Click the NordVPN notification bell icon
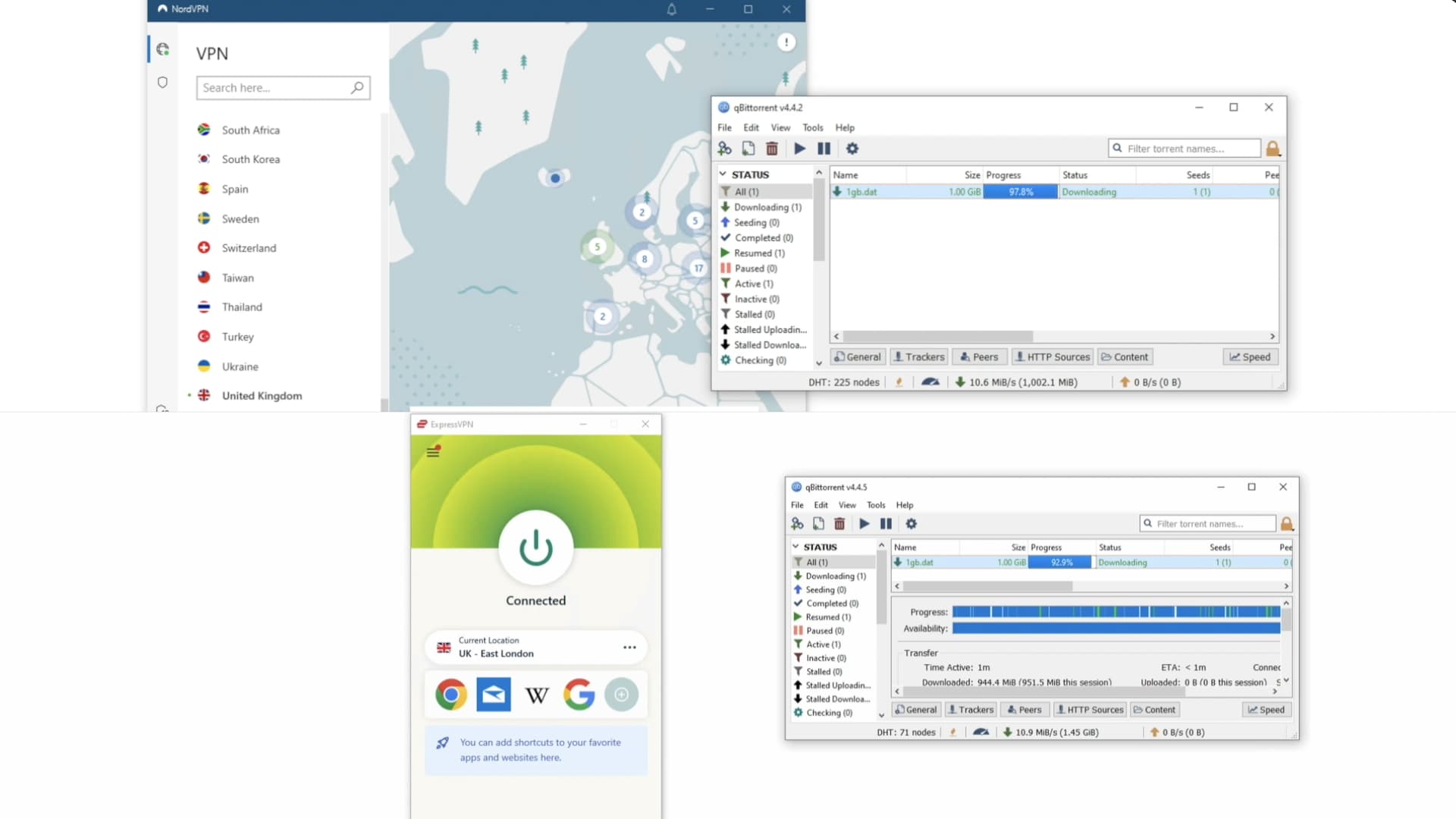 (x=671, y=9)
